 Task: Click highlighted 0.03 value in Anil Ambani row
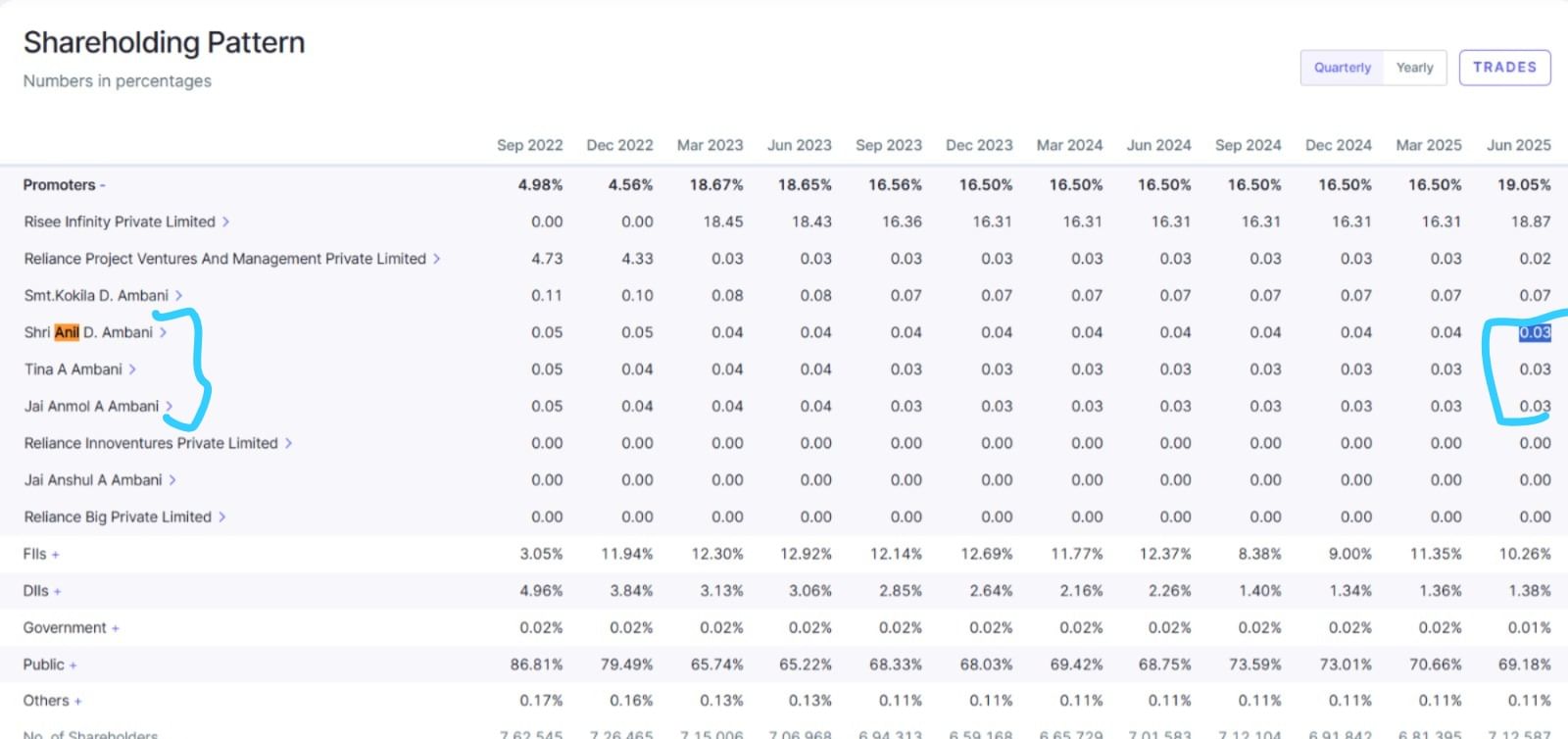pos(1535,333)
